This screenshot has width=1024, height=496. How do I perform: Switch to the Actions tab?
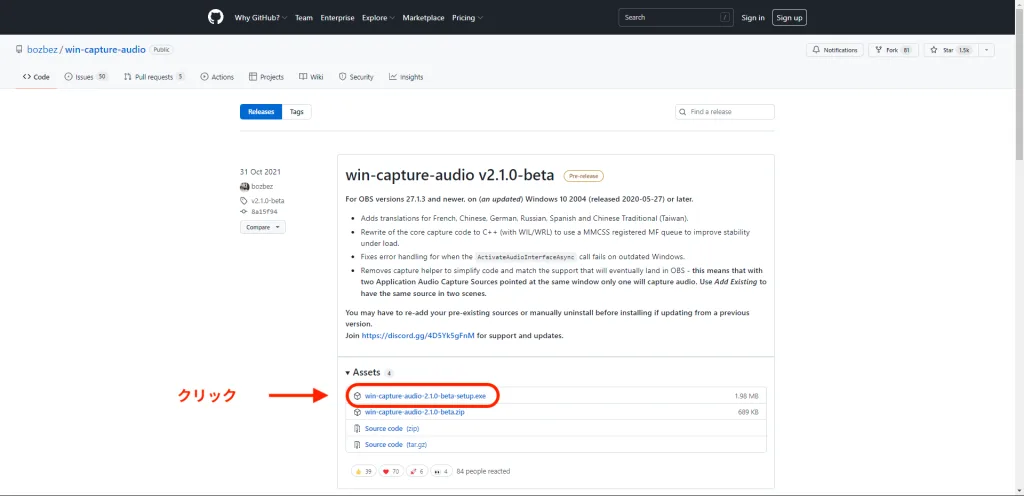(217, 77)
